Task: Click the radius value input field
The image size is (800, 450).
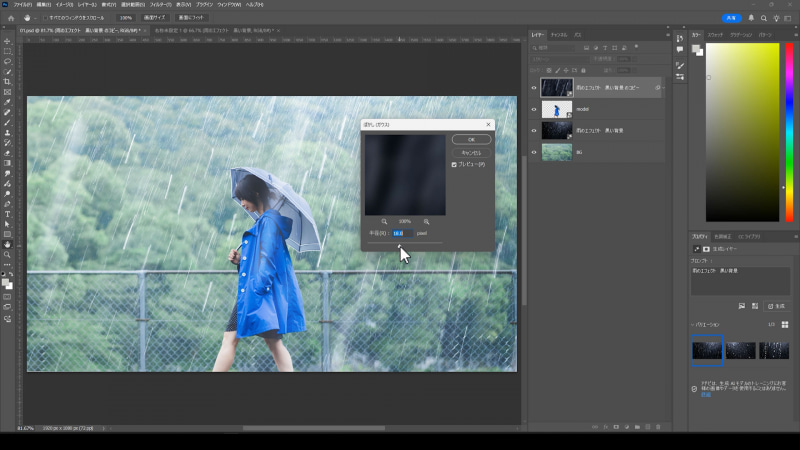Action: (401, 233)
